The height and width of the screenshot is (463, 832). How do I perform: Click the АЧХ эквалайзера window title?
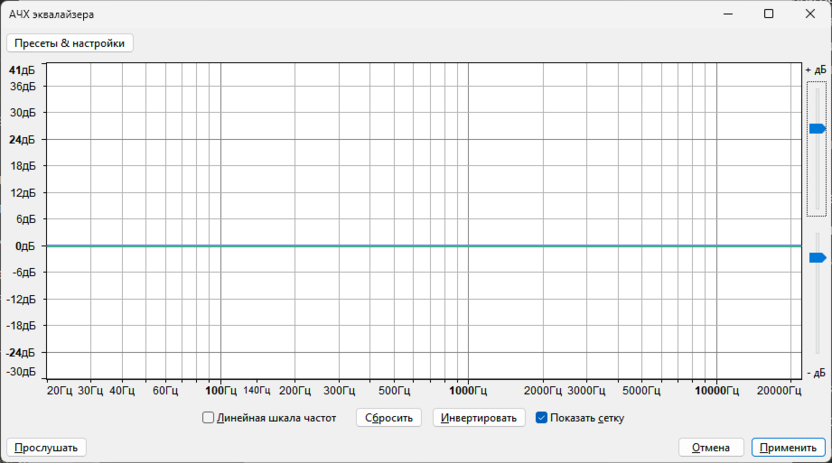pyautogui.click(x=51, y=14)
